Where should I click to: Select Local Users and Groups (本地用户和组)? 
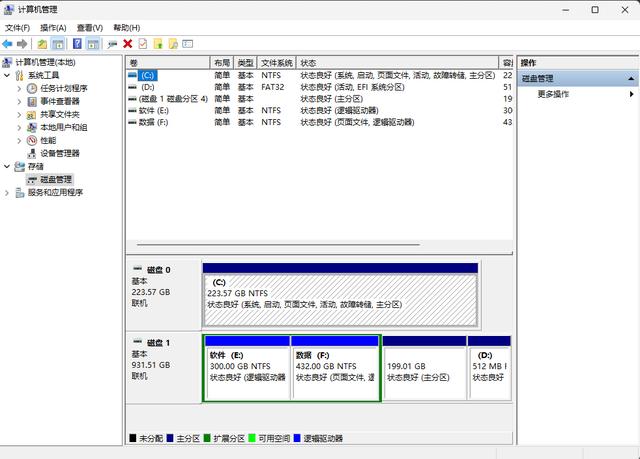coord(64,127)
